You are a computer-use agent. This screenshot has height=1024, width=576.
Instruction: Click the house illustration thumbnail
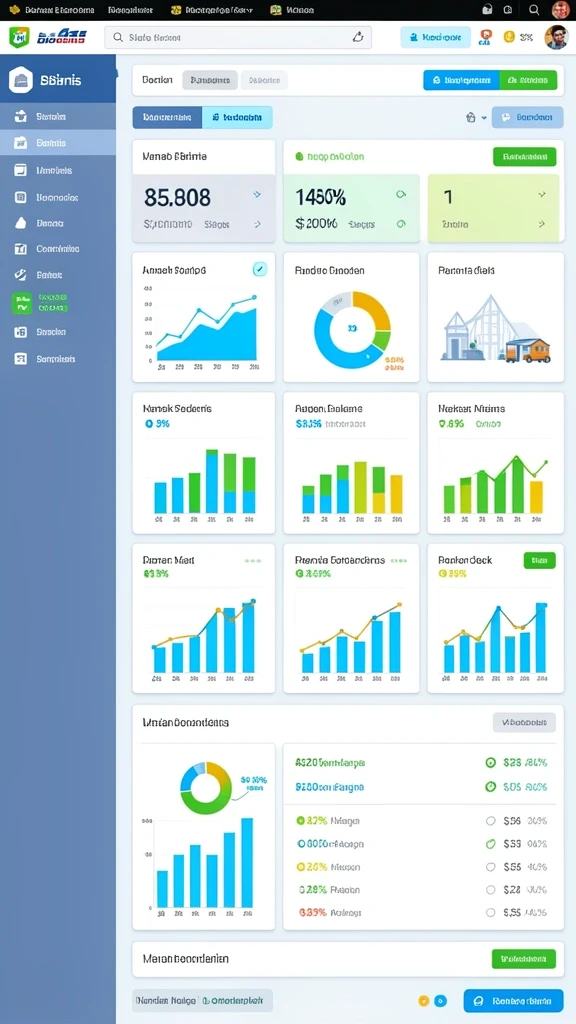click(x=496, y=328)
